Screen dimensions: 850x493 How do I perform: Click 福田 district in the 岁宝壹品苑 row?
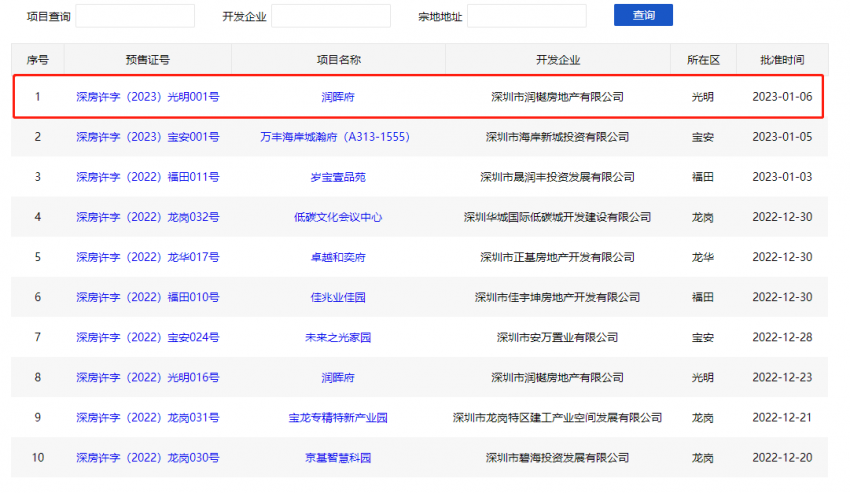click(x=703, y=177)
